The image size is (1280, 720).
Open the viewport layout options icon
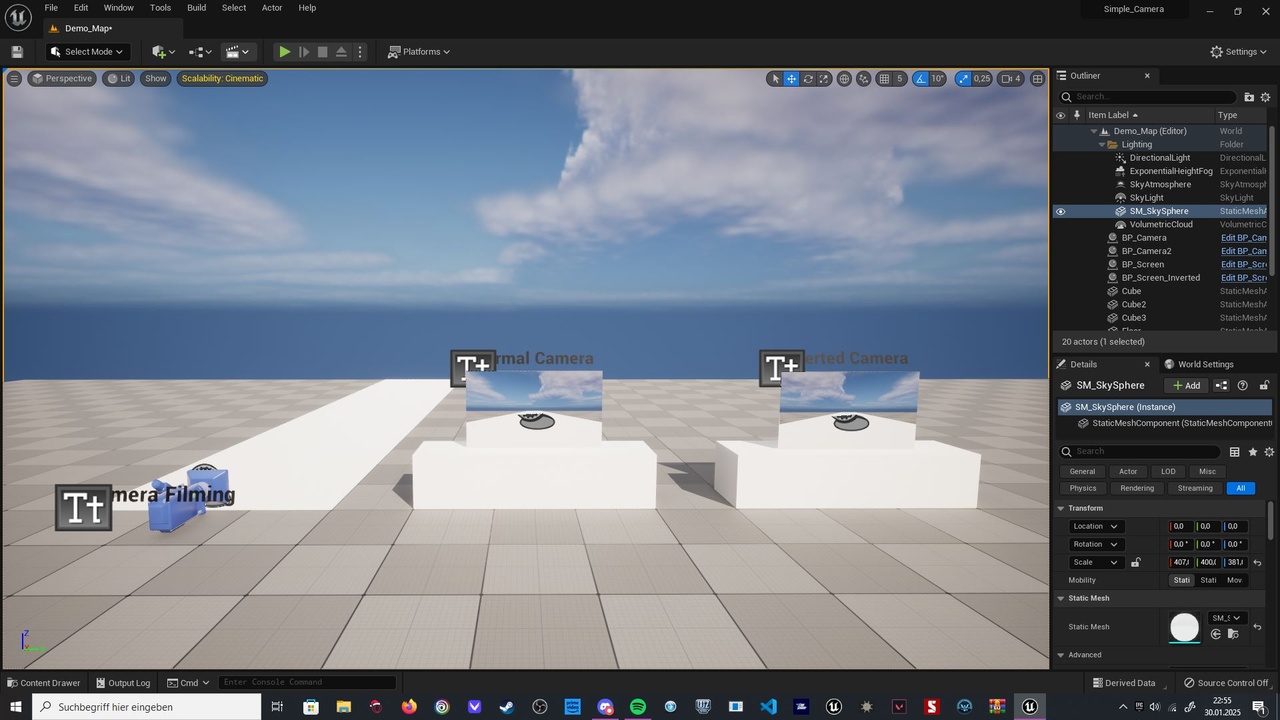pyautogui.click(x=1038, y=79)
